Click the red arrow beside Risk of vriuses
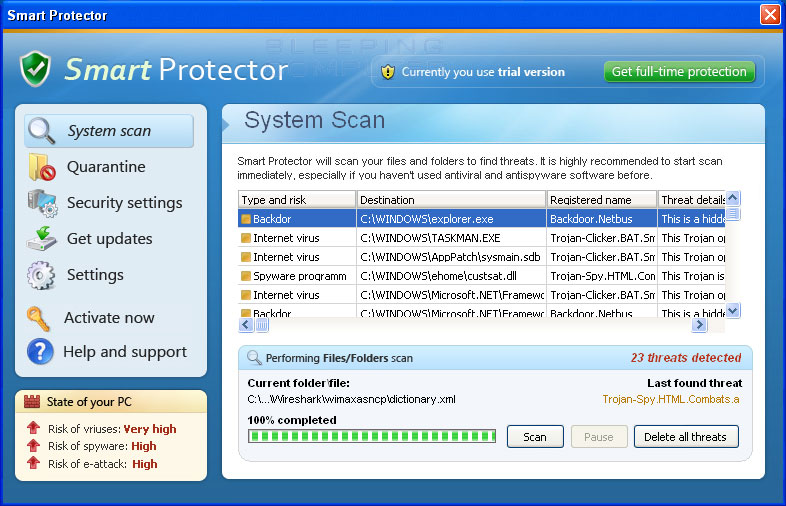The width and height of the screenshot is (786, 506). pyautogui.click(x=34, y=428)
